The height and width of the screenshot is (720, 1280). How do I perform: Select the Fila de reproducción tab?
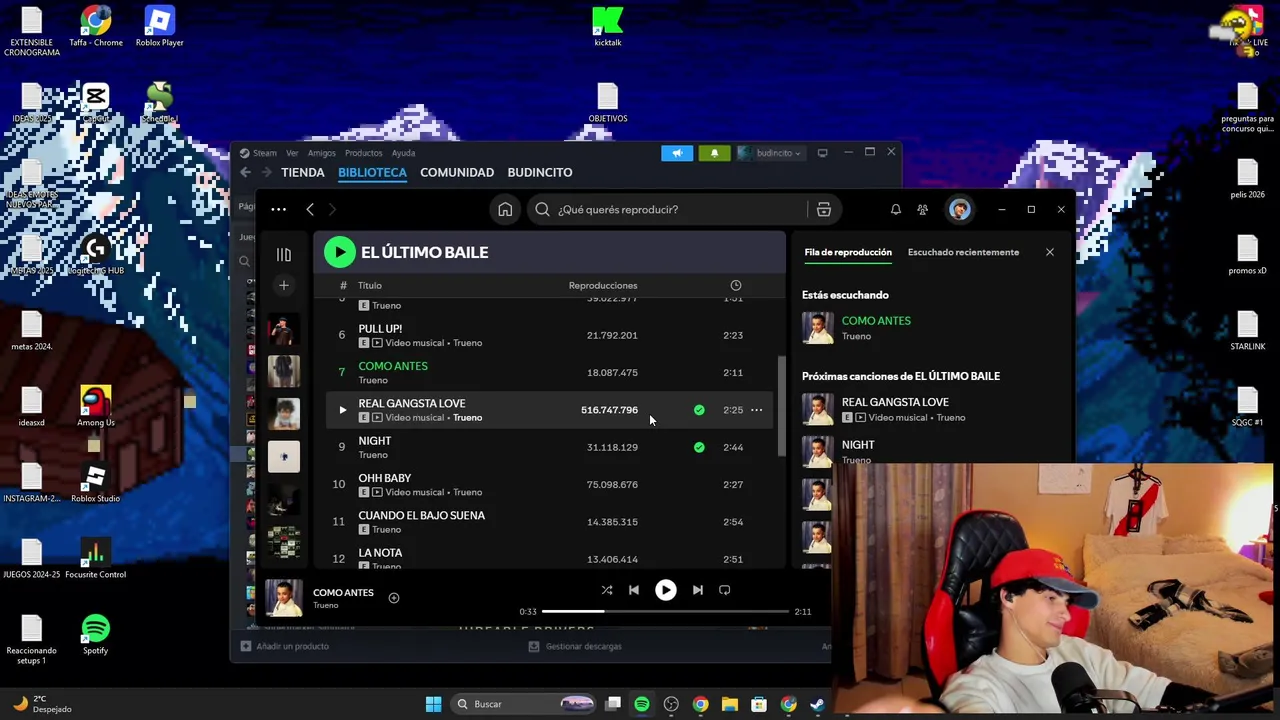848,252
